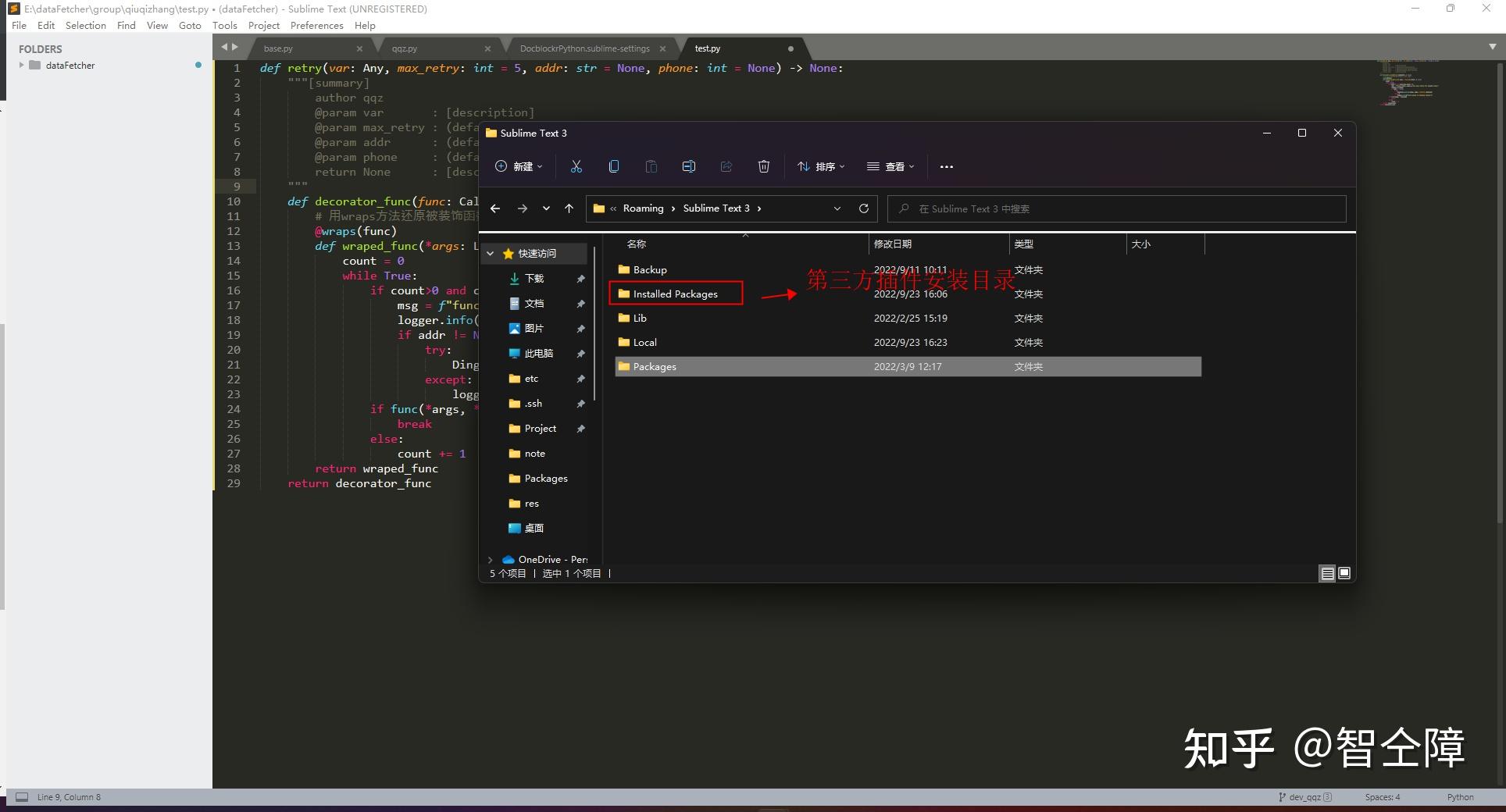Screen dimensions: 1506x812
Task: Open the 查看 (View) dropdown
Action: point(890,166)
